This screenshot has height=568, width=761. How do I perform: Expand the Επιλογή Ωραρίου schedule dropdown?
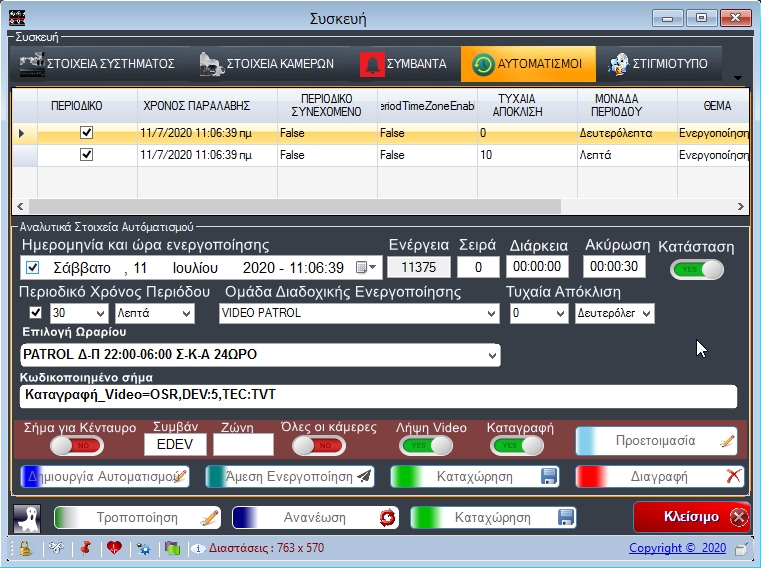[x=491, y=355]
